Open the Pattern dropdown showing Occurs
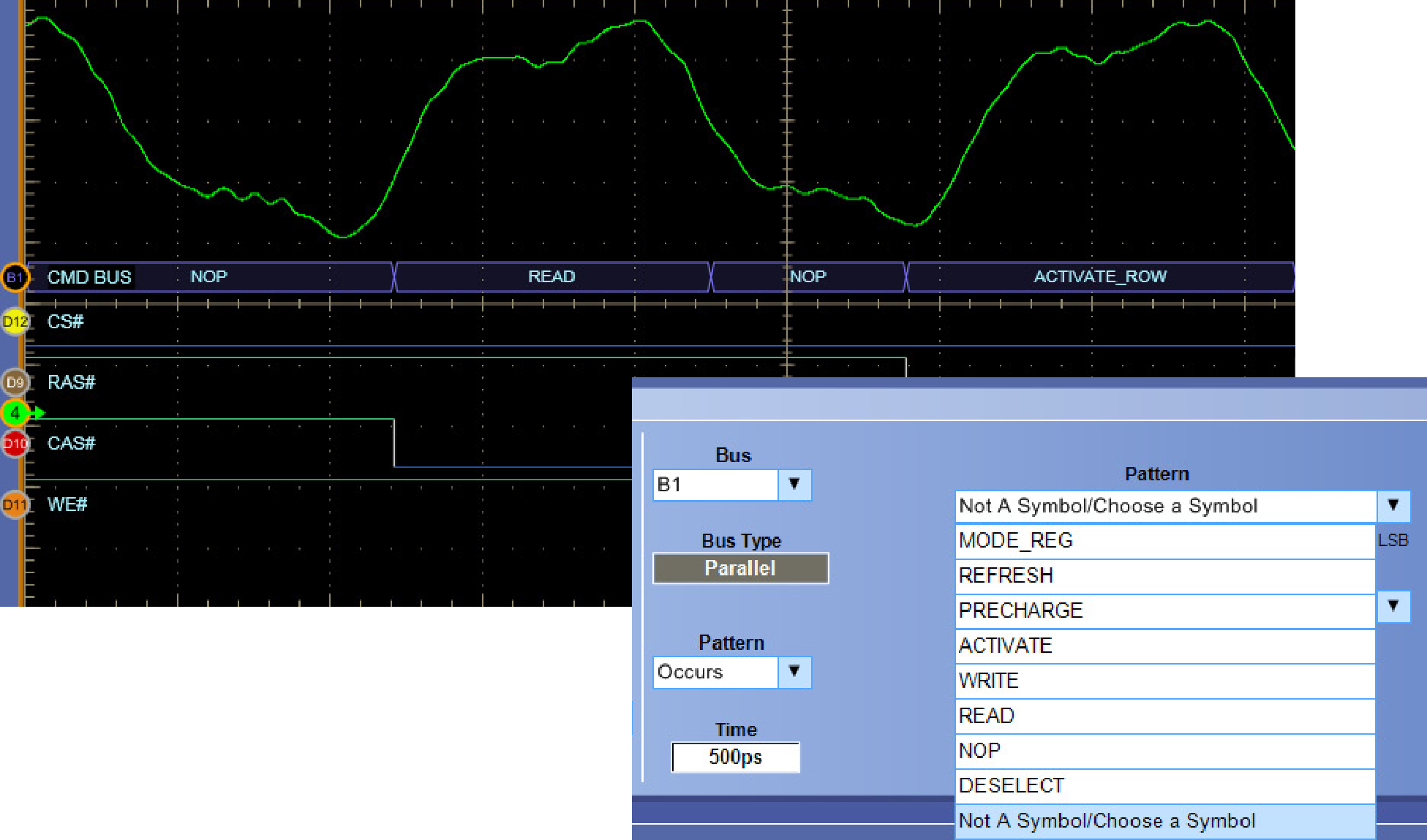Screen dimensions: 1427x840 click(x=794, y=673)
